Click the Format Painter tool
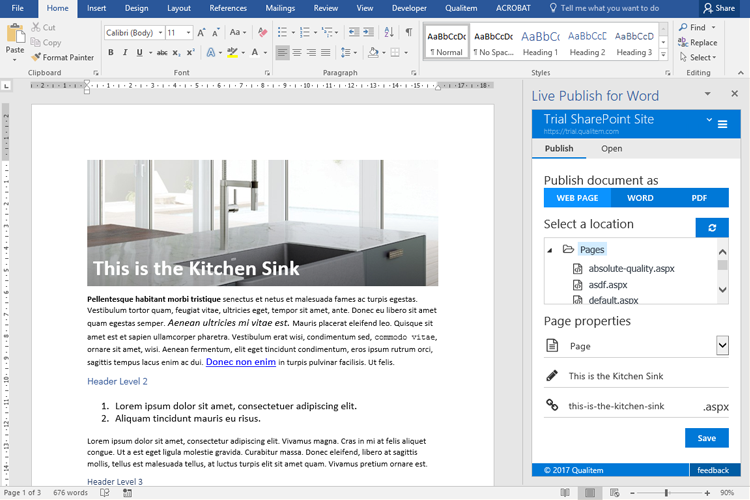This screenshot has height=500, width=750. pos(63,57)
